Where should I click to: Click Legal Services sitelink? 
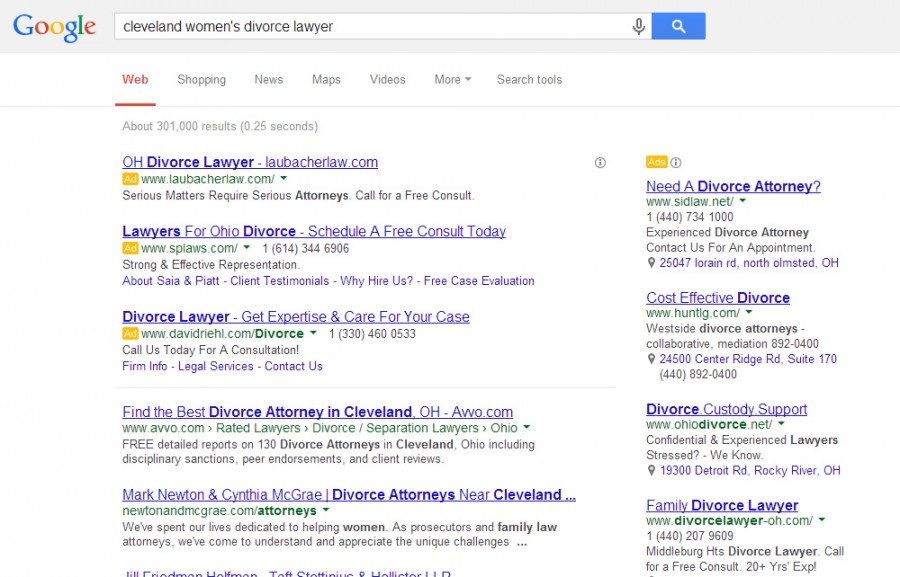215,366
